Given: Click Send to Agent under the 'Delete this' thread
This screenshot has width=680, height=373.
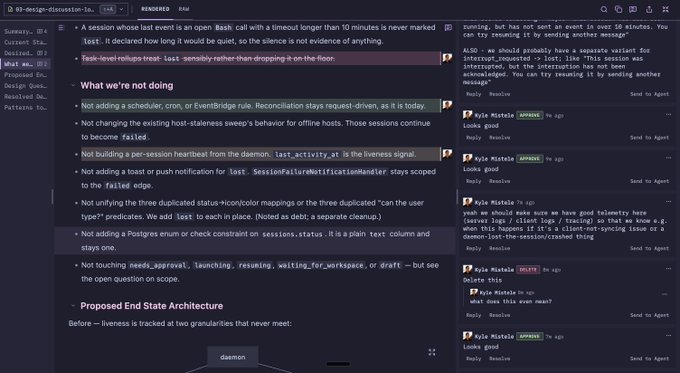Looking at the screenshot, I should [x=649, y=315].
